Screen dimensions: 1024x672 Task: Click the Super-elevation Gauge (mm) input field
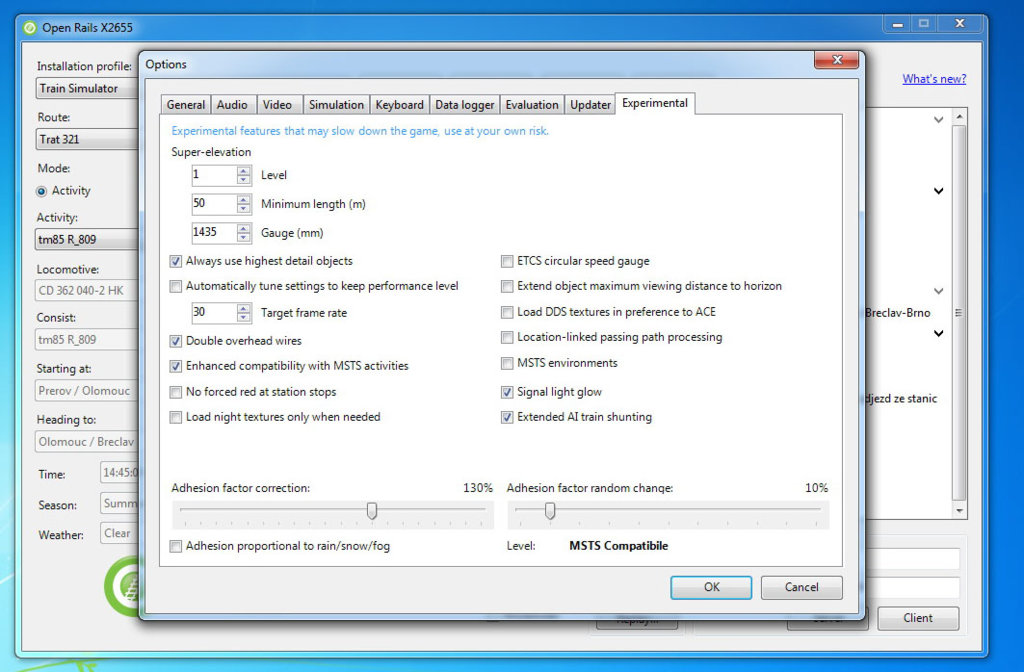point(213,233)
